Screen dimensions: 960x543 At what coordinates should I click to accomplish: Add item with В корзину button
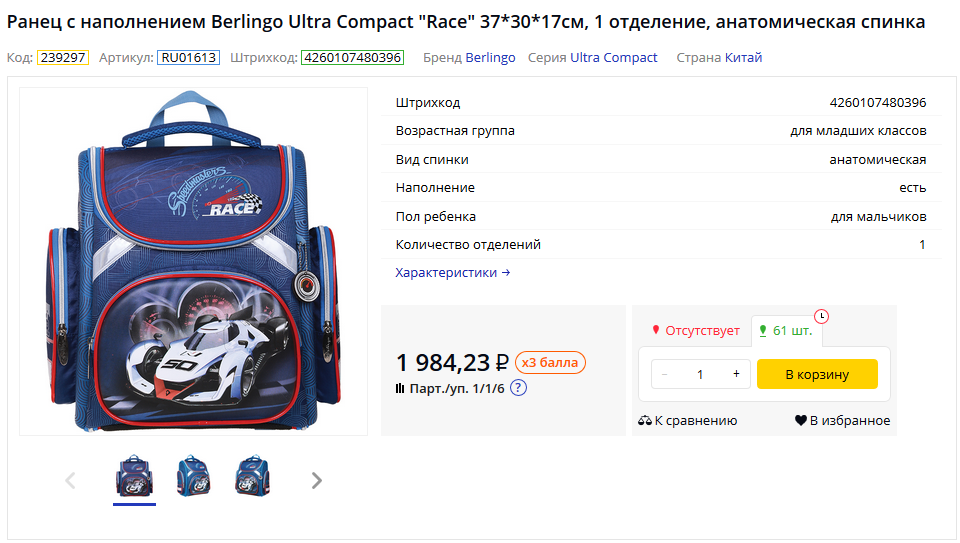click(817, 374)
